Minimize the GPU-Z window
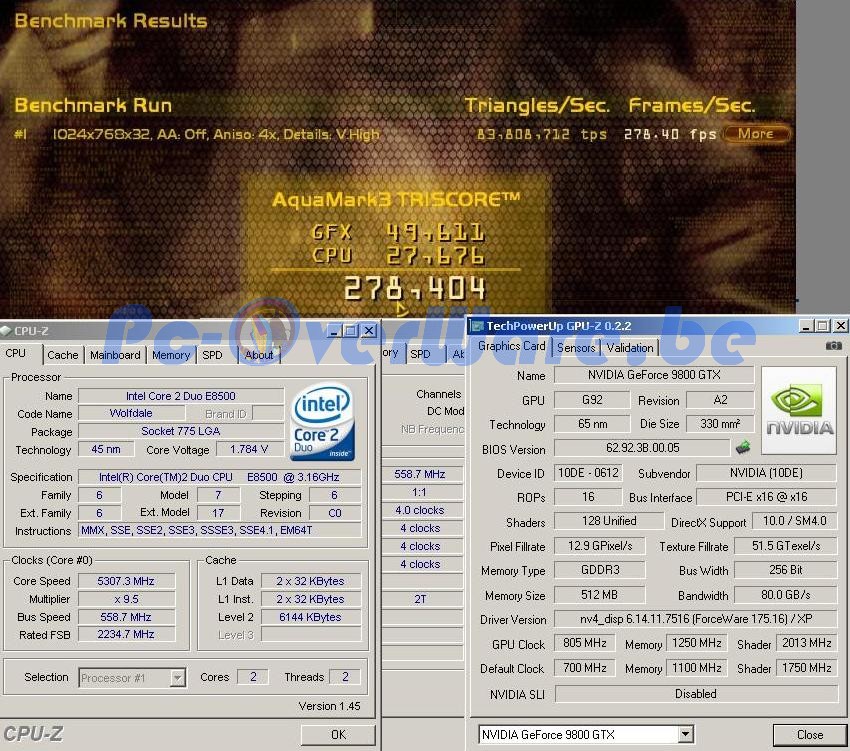 point(807,326)
